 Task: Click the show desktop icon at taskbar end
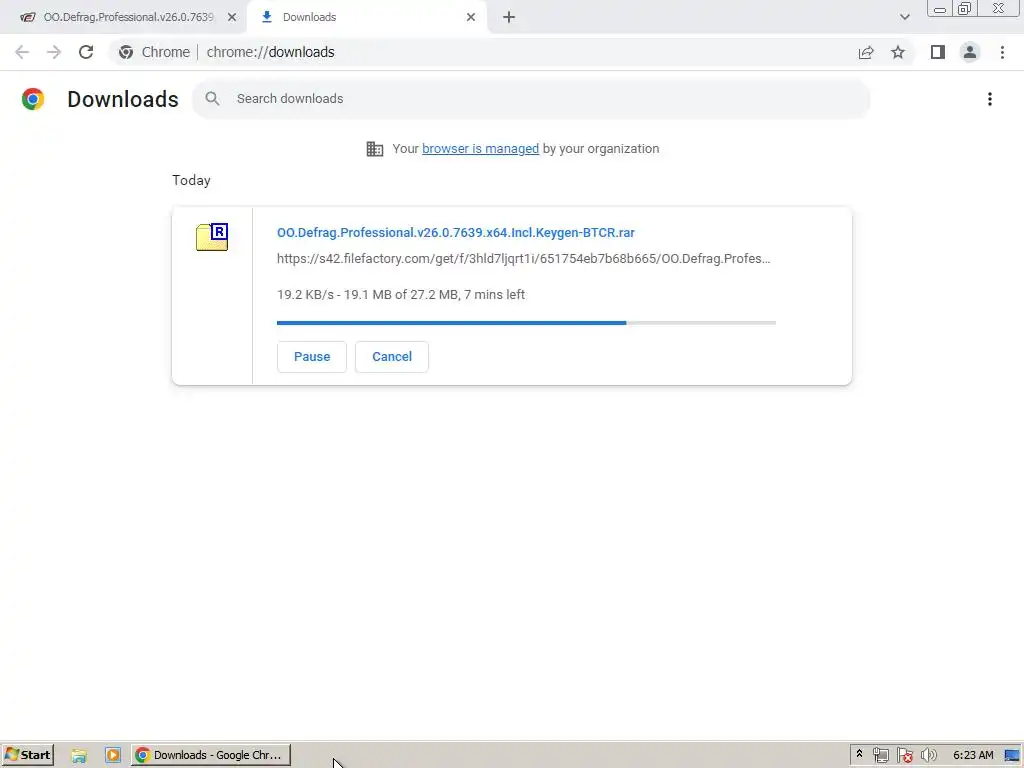[1013, 755]
